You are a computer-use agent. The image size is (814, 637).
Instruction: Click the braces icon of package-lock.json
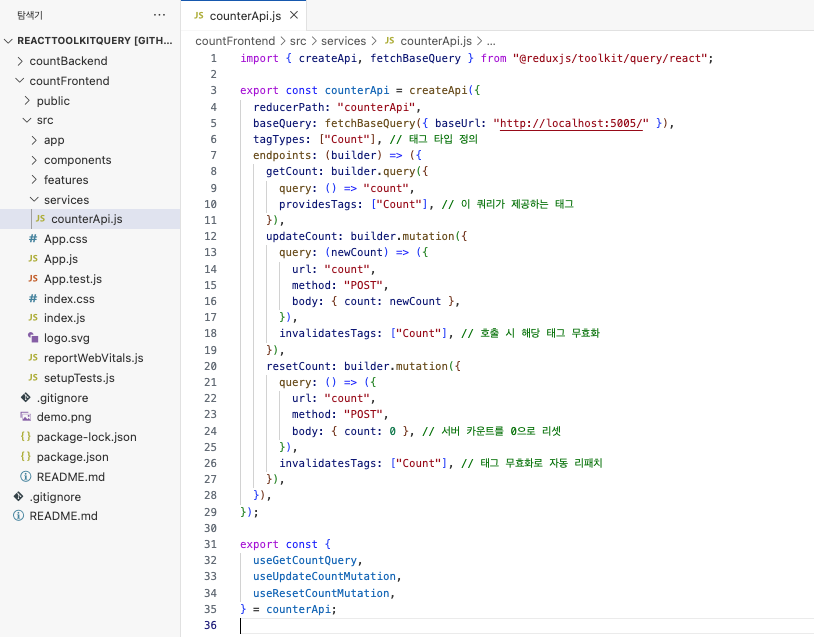(25, 437)
